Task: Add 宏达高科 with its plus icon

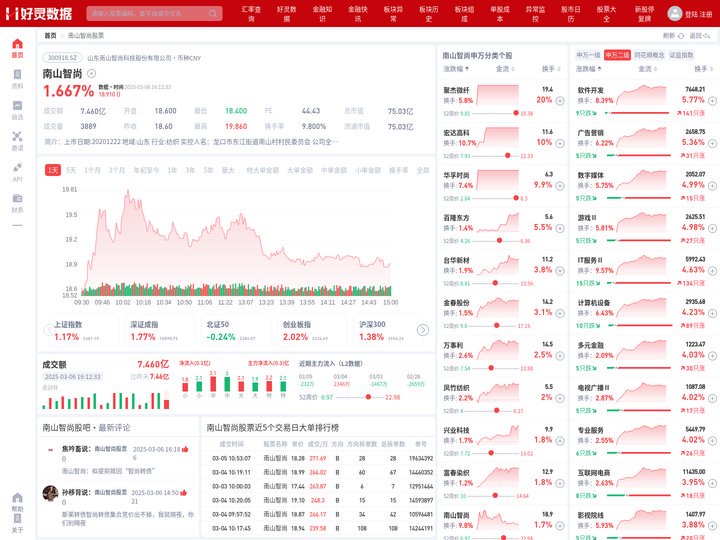Action: (560, 143)
